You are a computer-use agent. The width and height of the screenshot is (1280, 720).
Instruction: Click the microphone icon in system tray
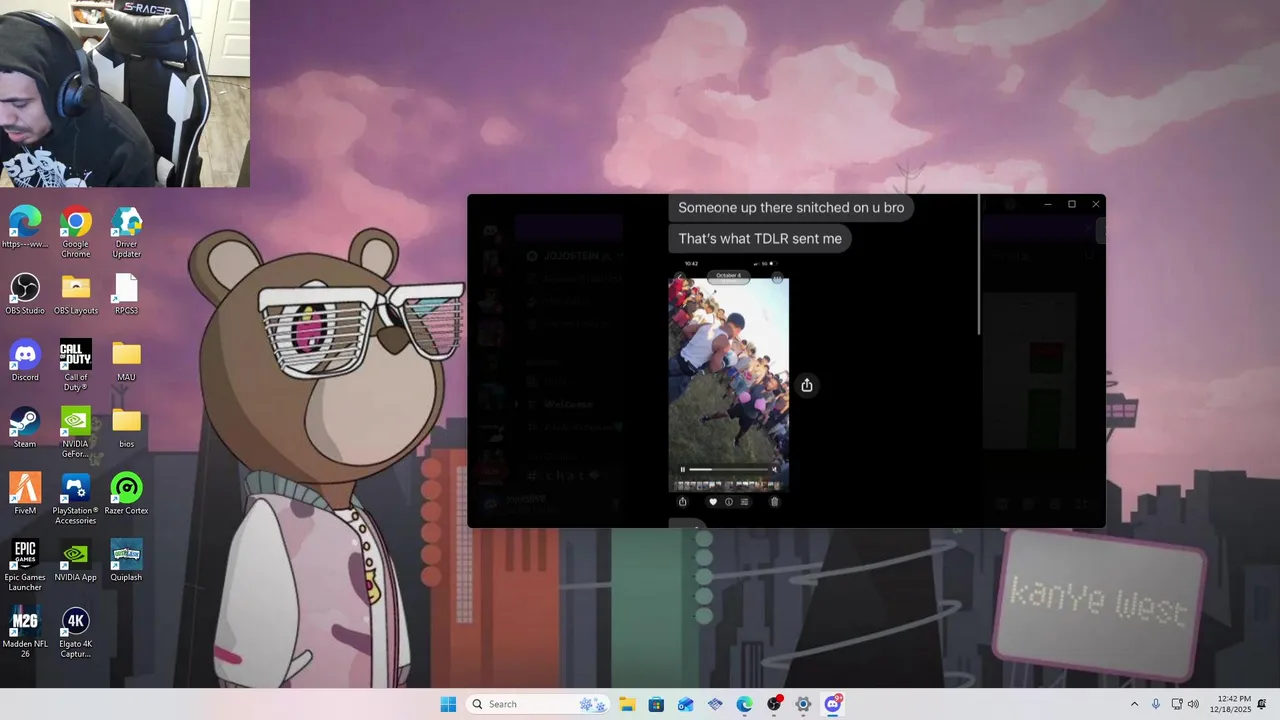click(1156, 704)
